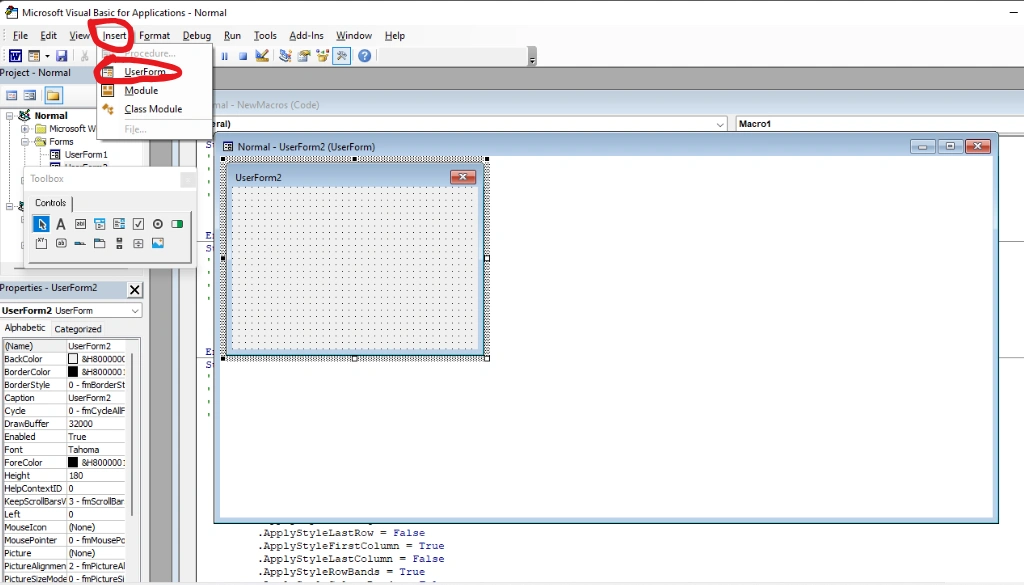Image resolution: width=1024 pixels, height=585 pixels.
Task: Select the ScrollBar control in Toolbox
Action: (119, 244)
